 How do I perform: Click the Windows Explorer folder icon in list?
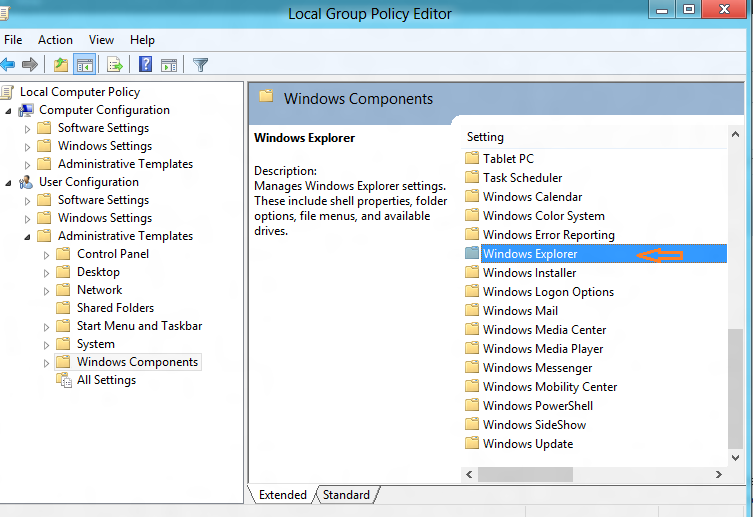(472, 253)
